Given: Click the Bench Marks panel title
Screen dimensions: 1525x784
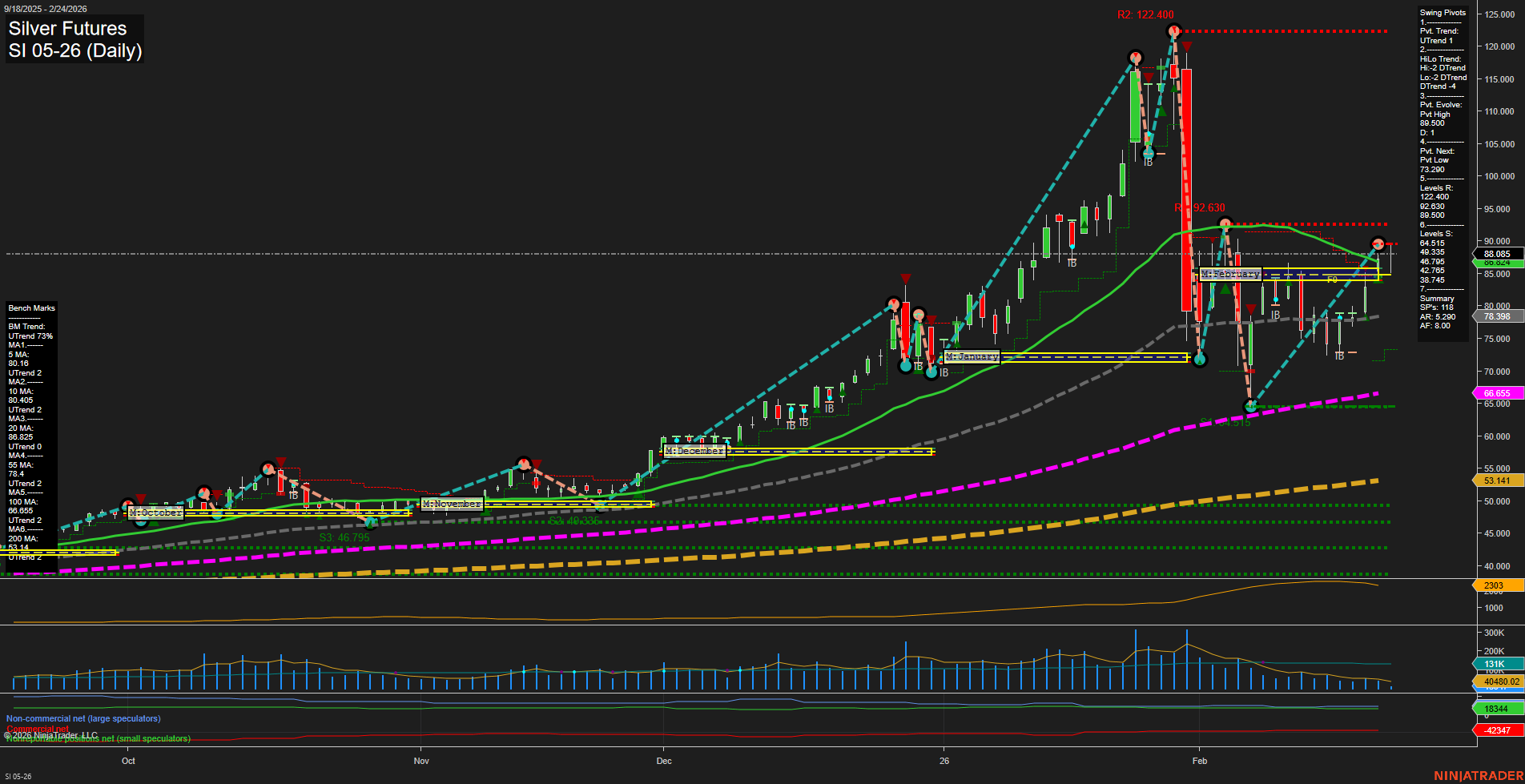Looking at the screenshot, I should pos(30,308).
